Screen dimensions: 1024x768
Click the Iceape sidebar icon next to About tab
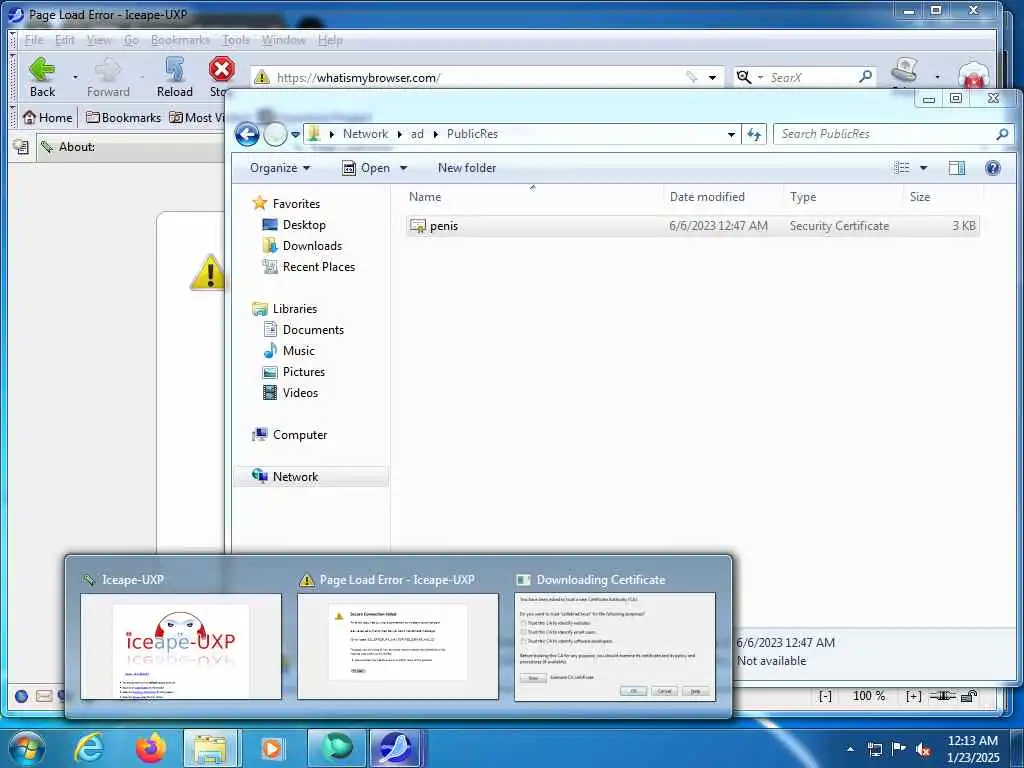[21, 147]
